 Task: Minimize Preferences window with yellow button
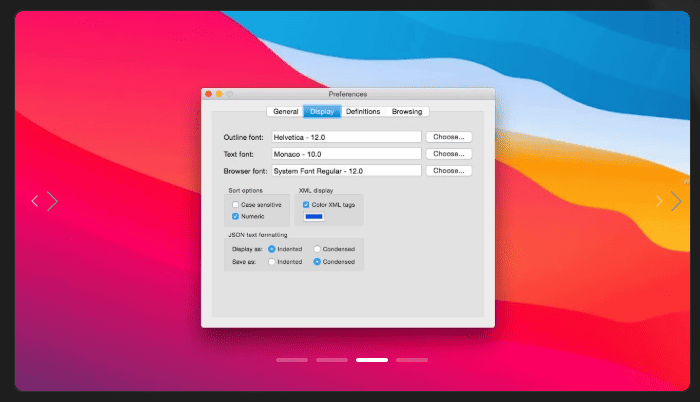click(219, 94)
